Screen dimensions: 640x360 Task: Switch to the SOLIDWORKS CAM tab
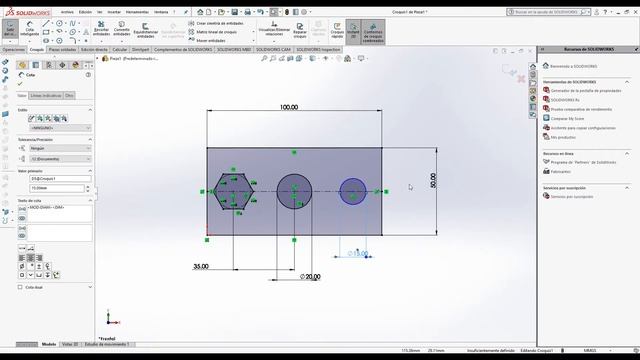tap(273, 49)
